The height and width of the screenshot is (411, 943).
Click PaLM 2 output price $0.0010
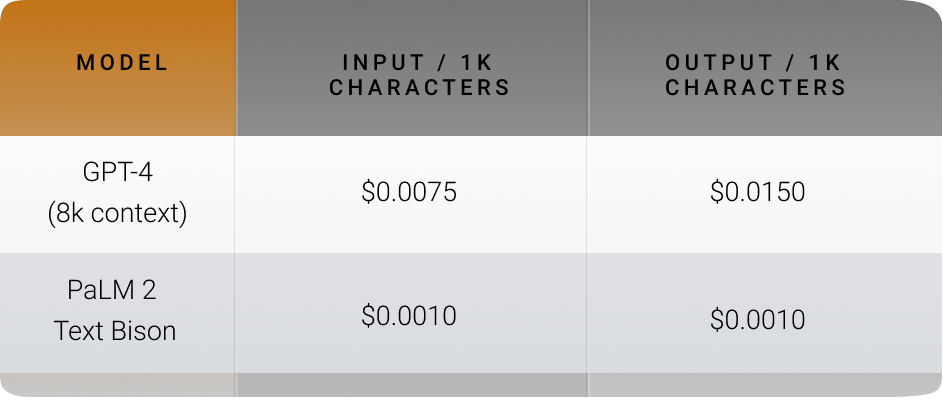point(757,320)
